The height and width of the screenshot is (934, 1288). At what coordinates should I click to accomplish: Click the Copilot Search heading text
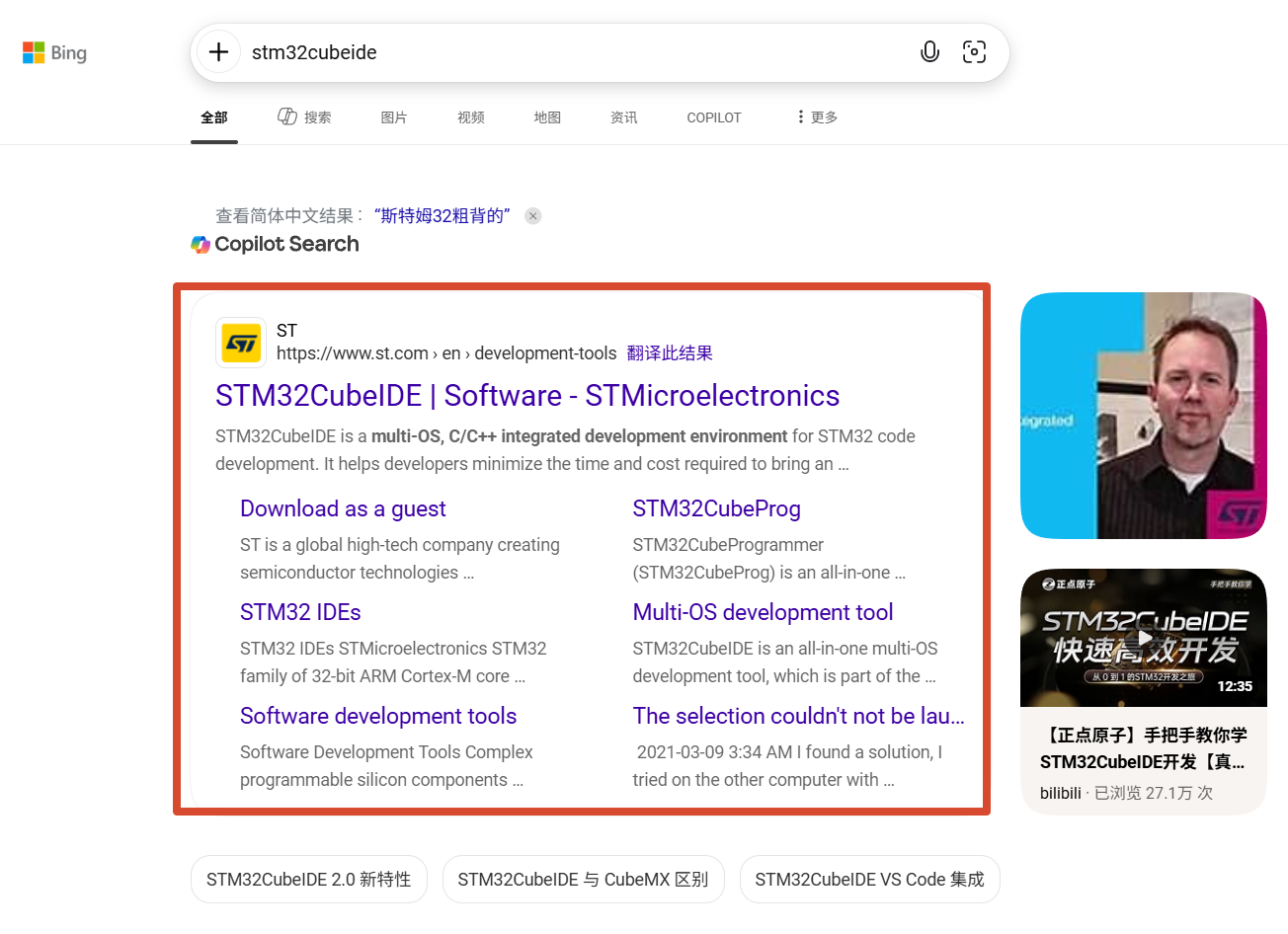point(286,244)
